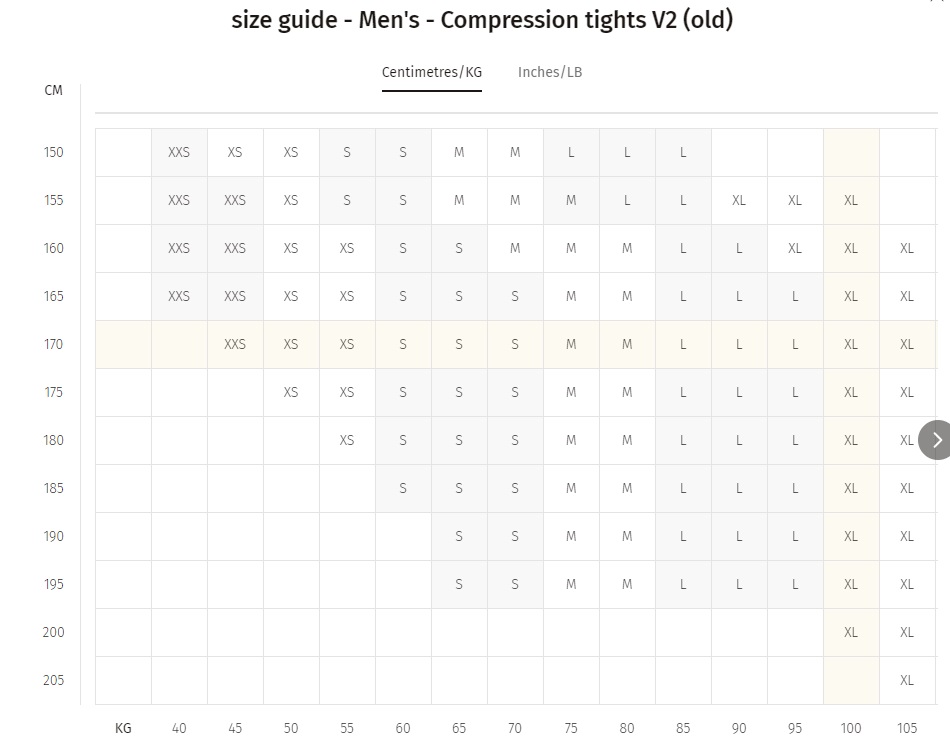Viewport: 950px width, 738px height.
Task: Click the size guide title heading
Action: 482,20
